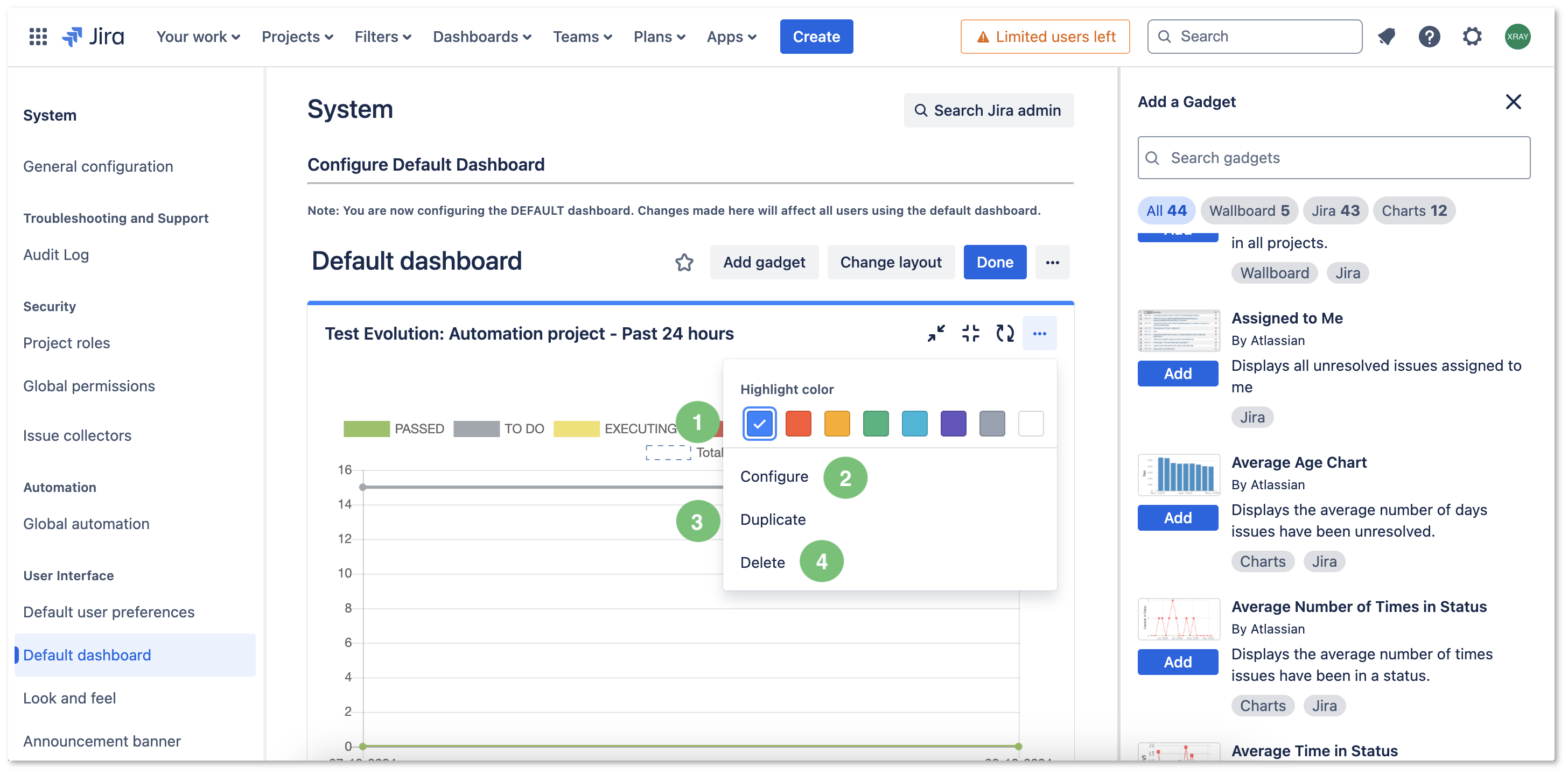This screenshot has height=774, width=1568.
Task: Click Search Jira admin
Action: pyautogui.click(x=988, y=110)
